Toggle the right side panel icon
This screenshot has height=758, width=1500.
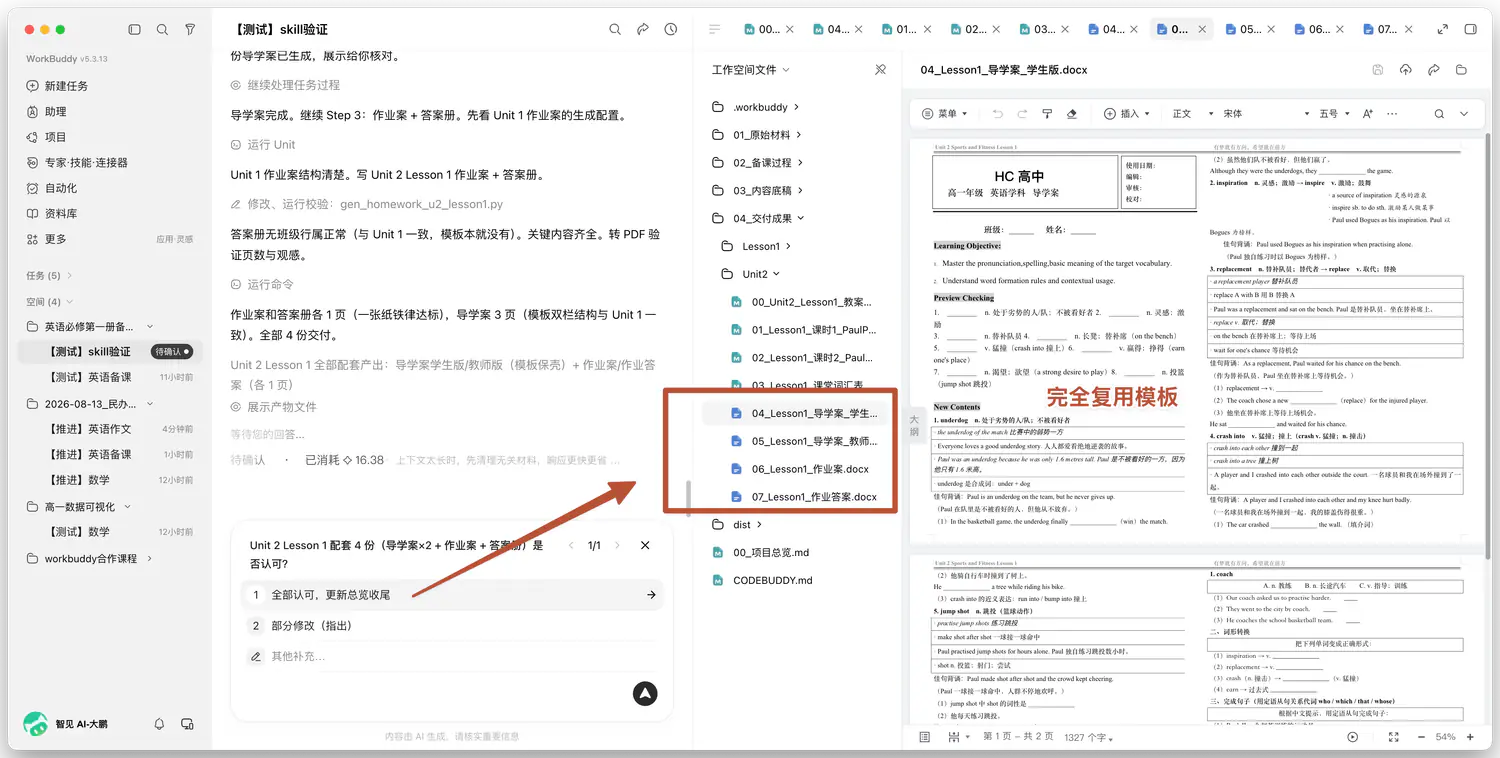point(1471,30)
